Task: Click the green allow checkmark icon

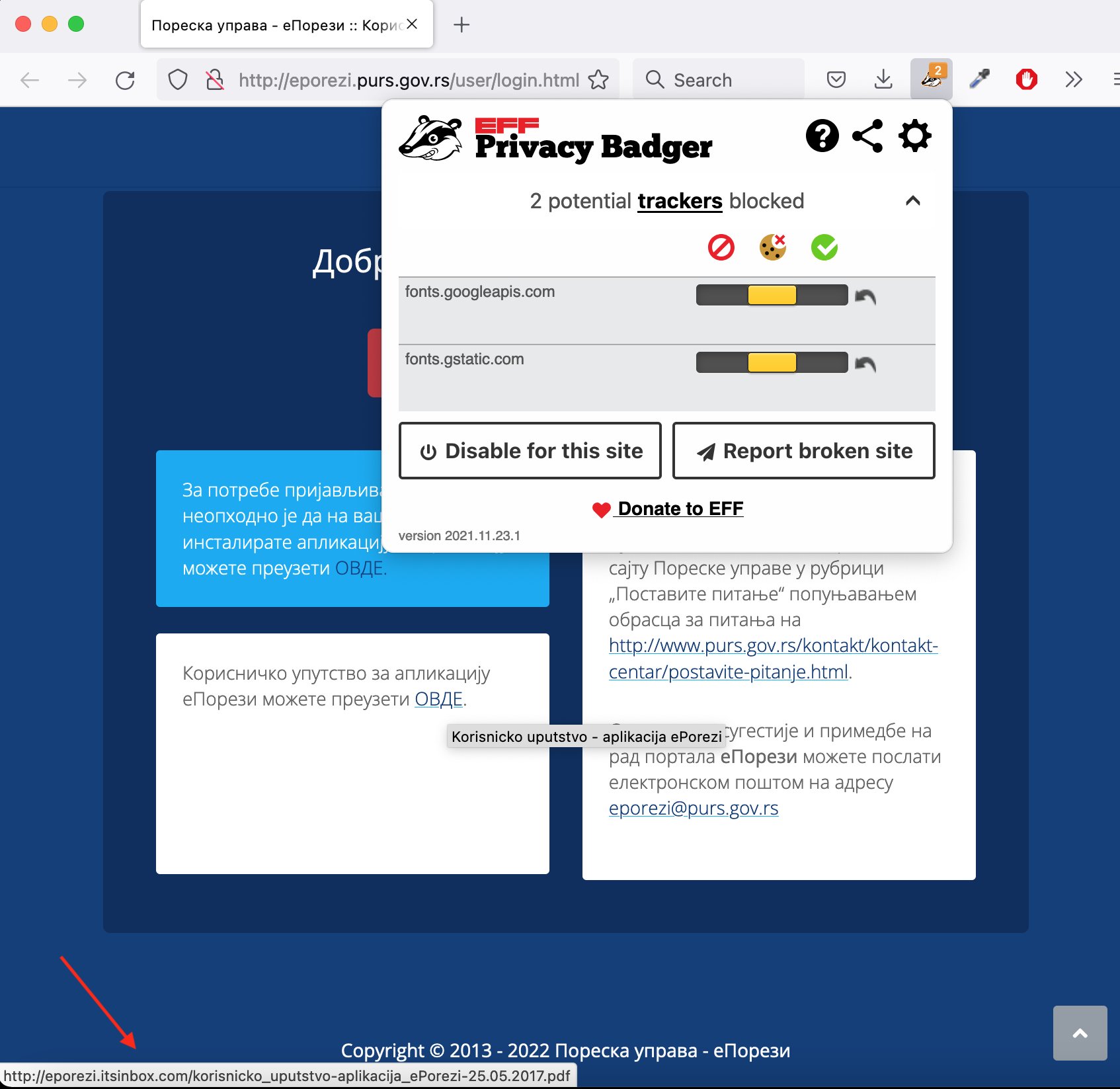Action: click(x=824, y=248)
